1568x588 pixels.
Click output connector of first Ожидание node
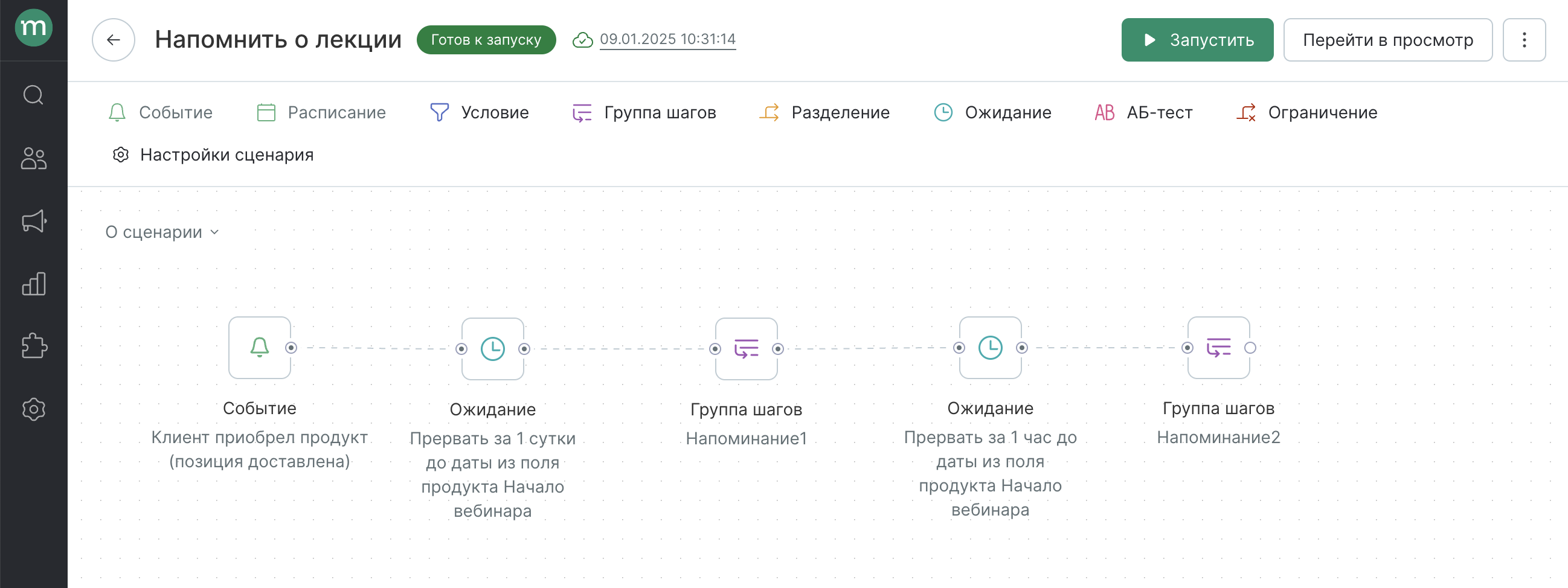point(524,349)
